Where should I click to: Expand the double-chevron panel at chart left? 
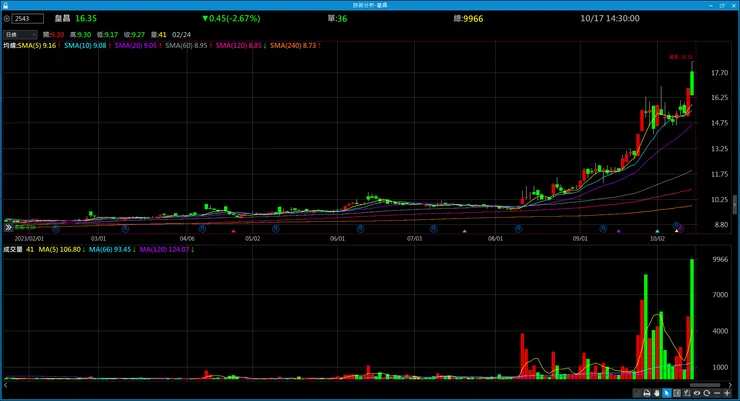[8, 227]
